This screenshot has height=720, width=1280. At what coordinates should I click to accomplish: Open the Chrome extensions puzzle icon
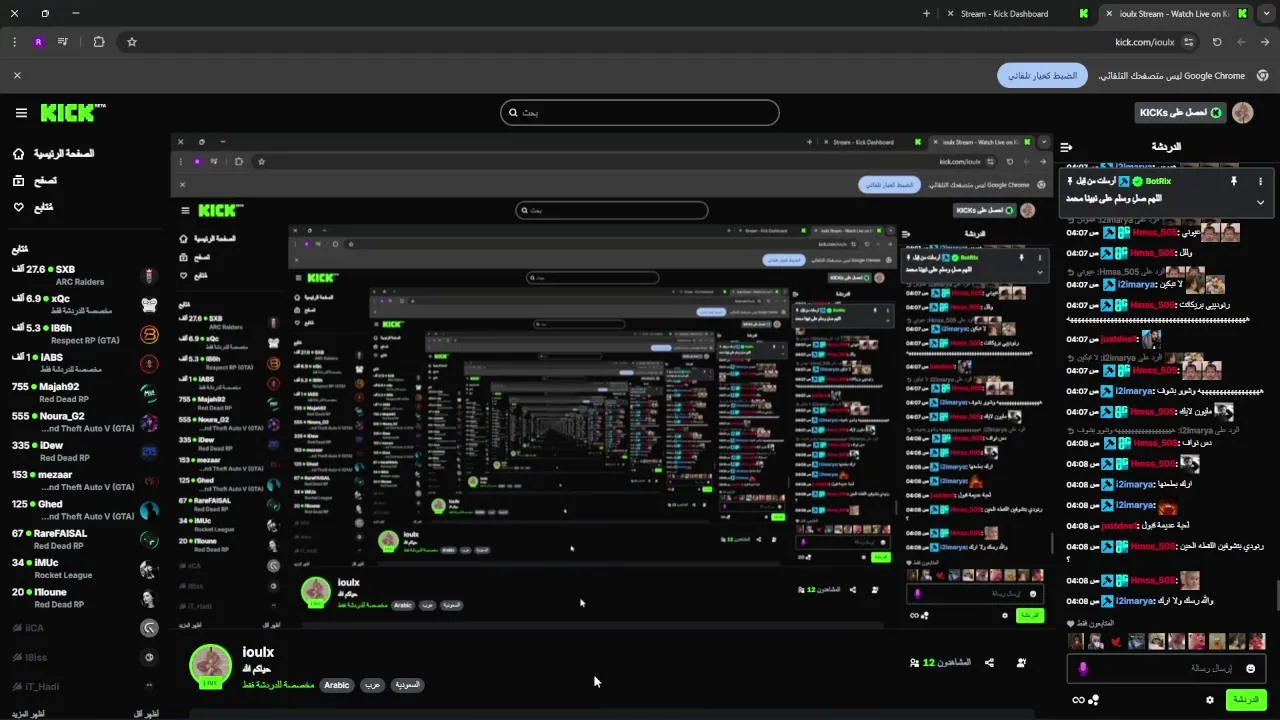pos(99,42)
